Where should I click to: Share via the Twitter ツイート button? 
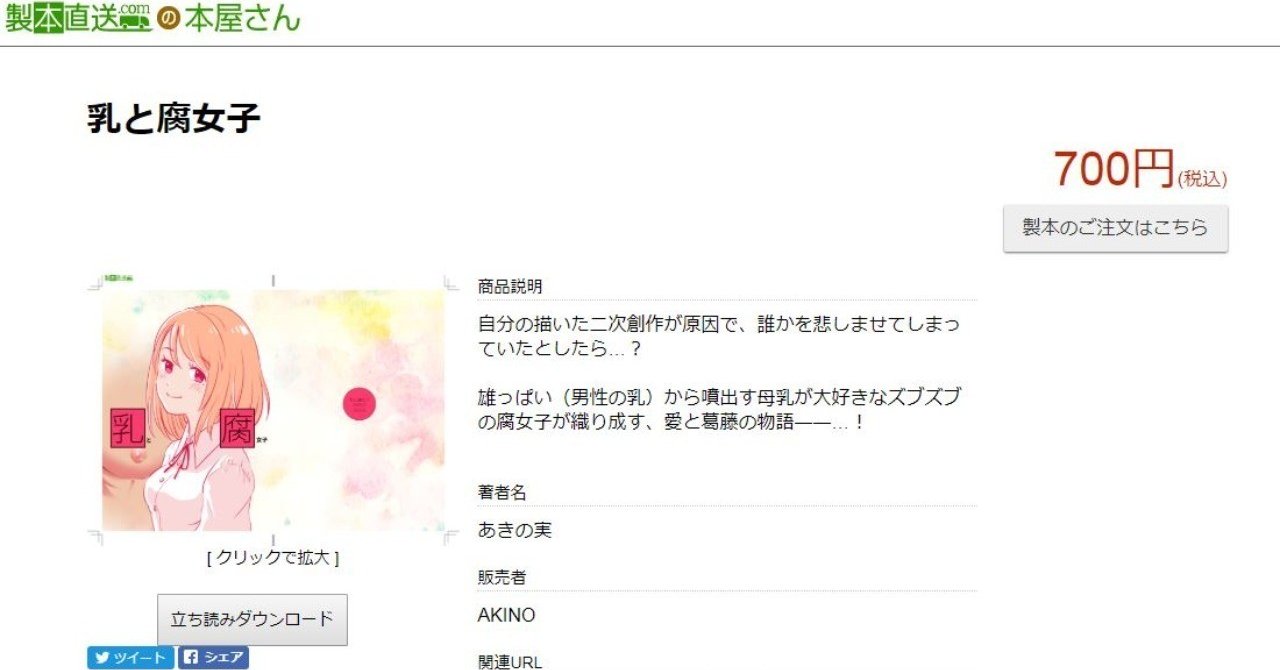130,658
